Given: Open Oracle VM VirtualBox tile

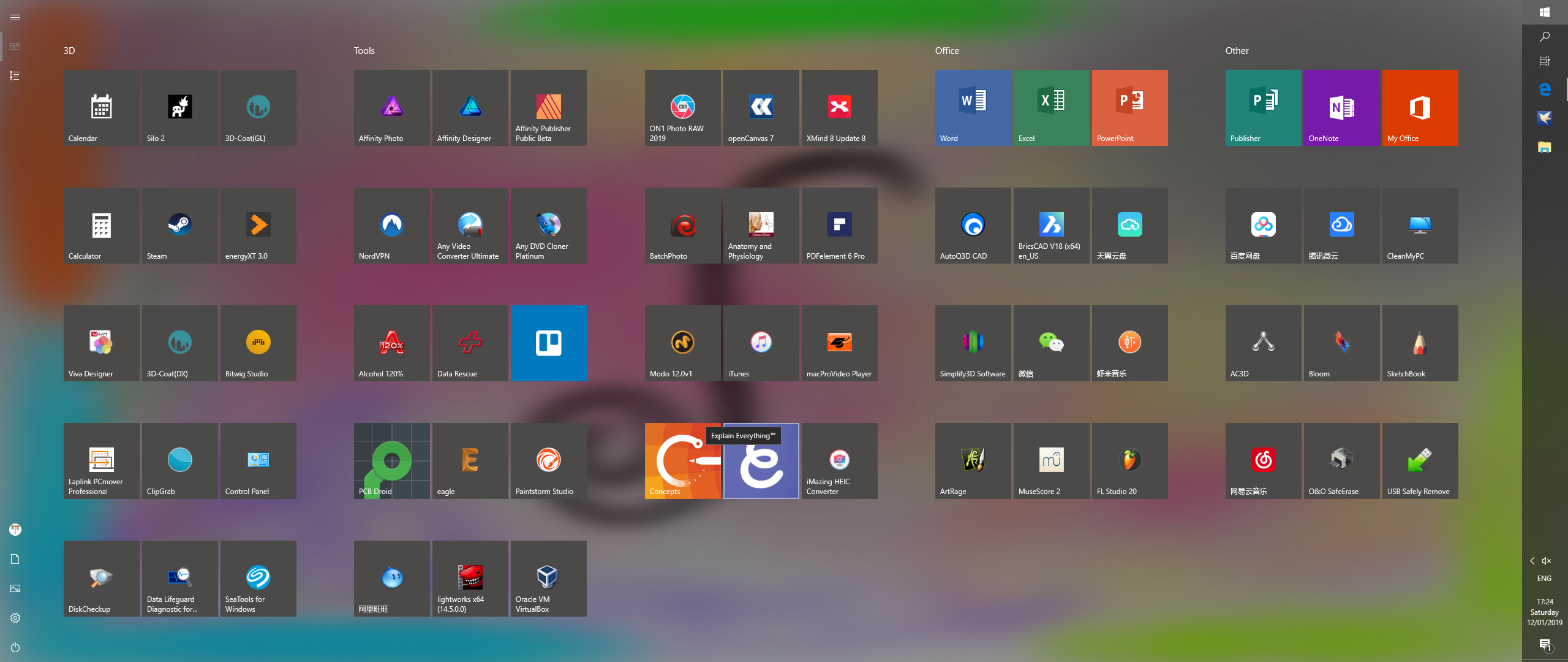Looking at the screenshot, I should [549, 579].
